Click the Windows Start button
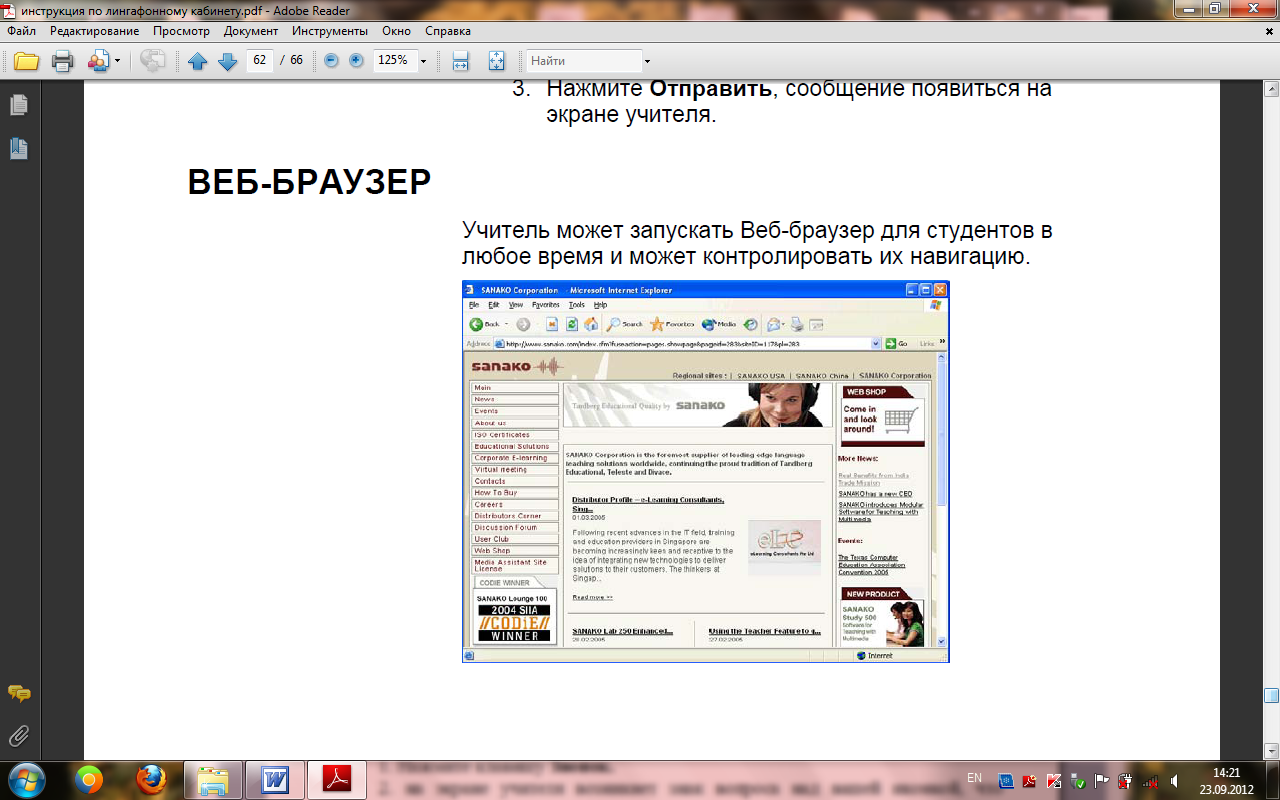1280x800 pixels. pos(26,779)
